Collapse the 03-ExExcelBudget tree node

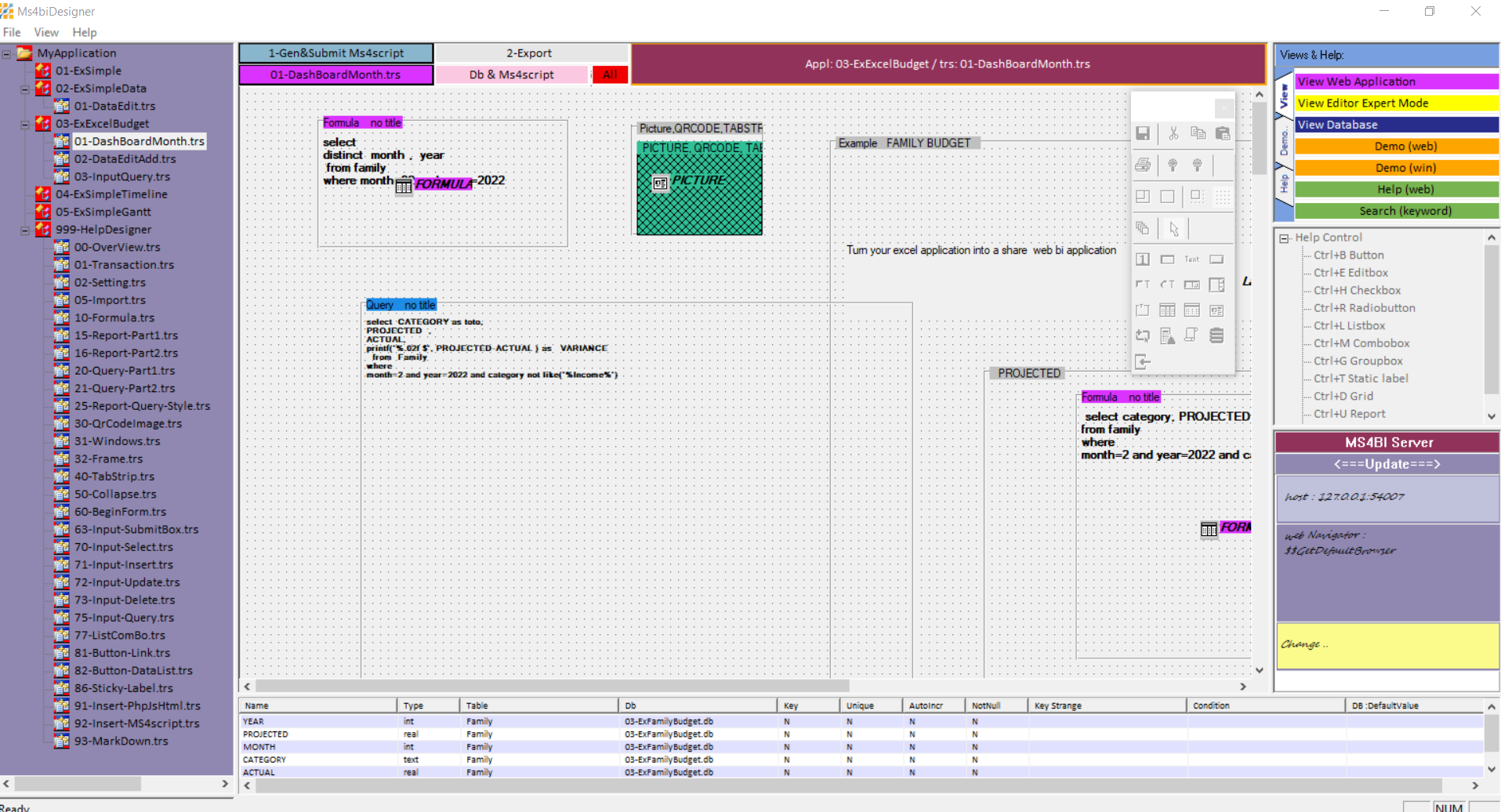[x=25, y=125]
